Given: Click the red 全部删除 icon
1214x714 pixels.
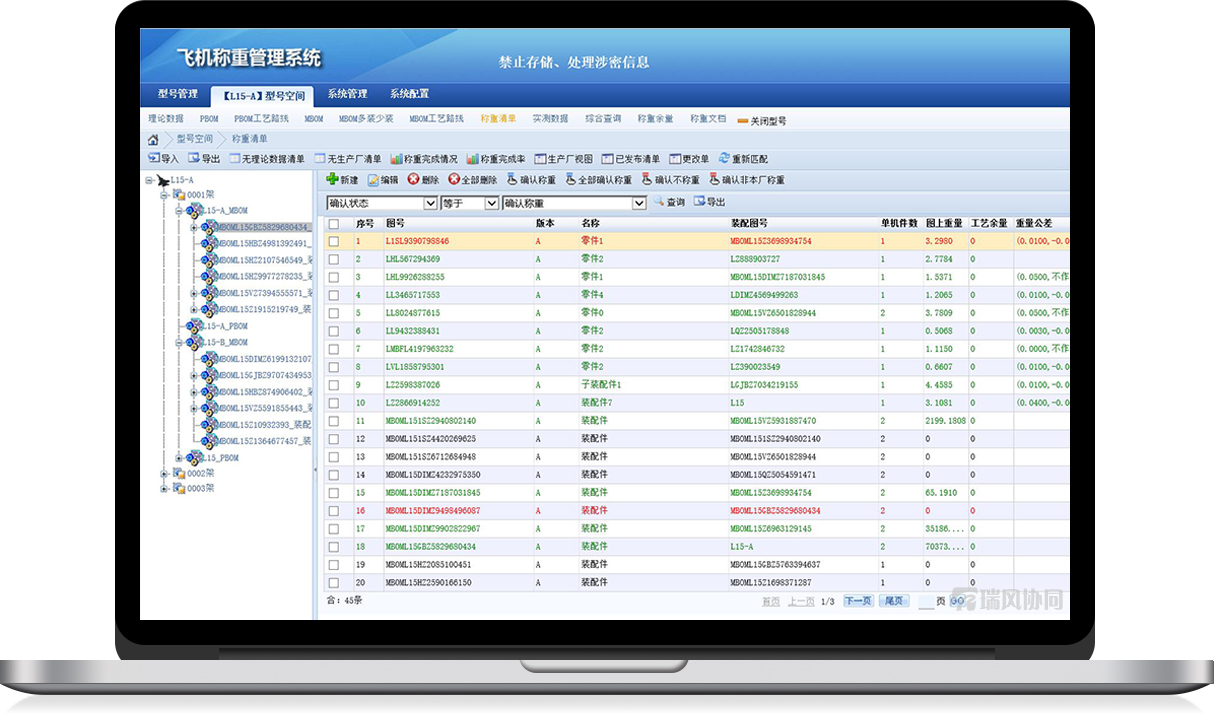Looking at the screenshot, I should [x=454, y=180].
